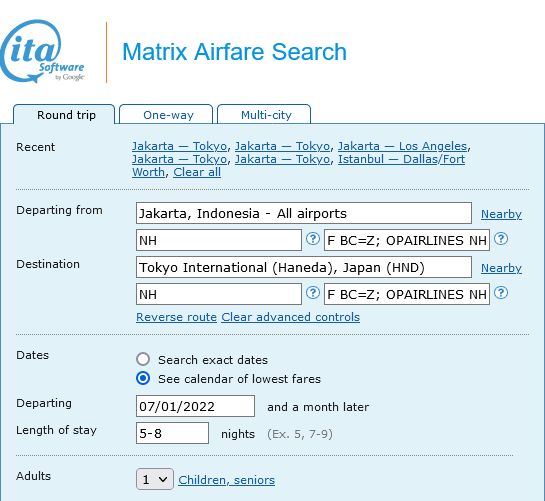Click the 'and a month later' text
545x501 pixels.
(x=318, y=407)
